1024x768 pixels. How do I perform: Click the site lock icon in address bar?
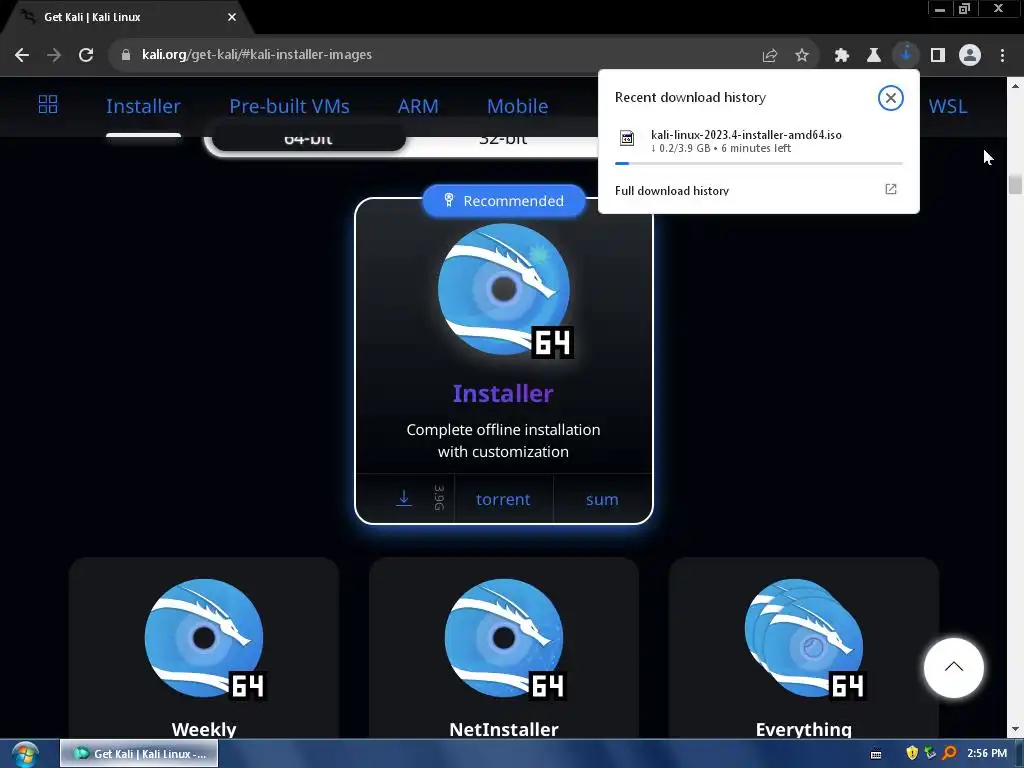click(126, 55)
